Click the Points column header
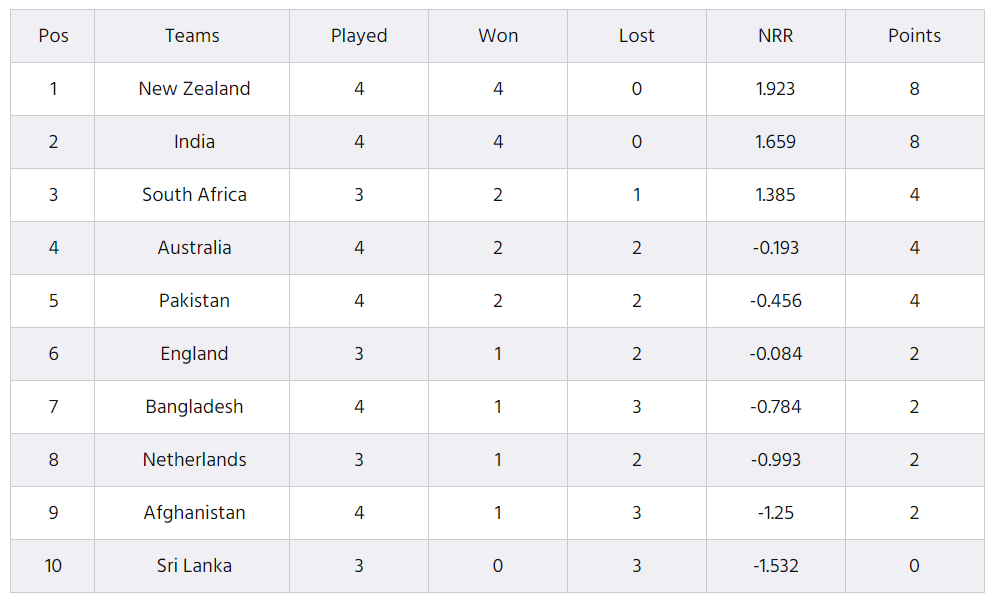The height and width of the screenshot is (600, 992). (x=914, y=35)
